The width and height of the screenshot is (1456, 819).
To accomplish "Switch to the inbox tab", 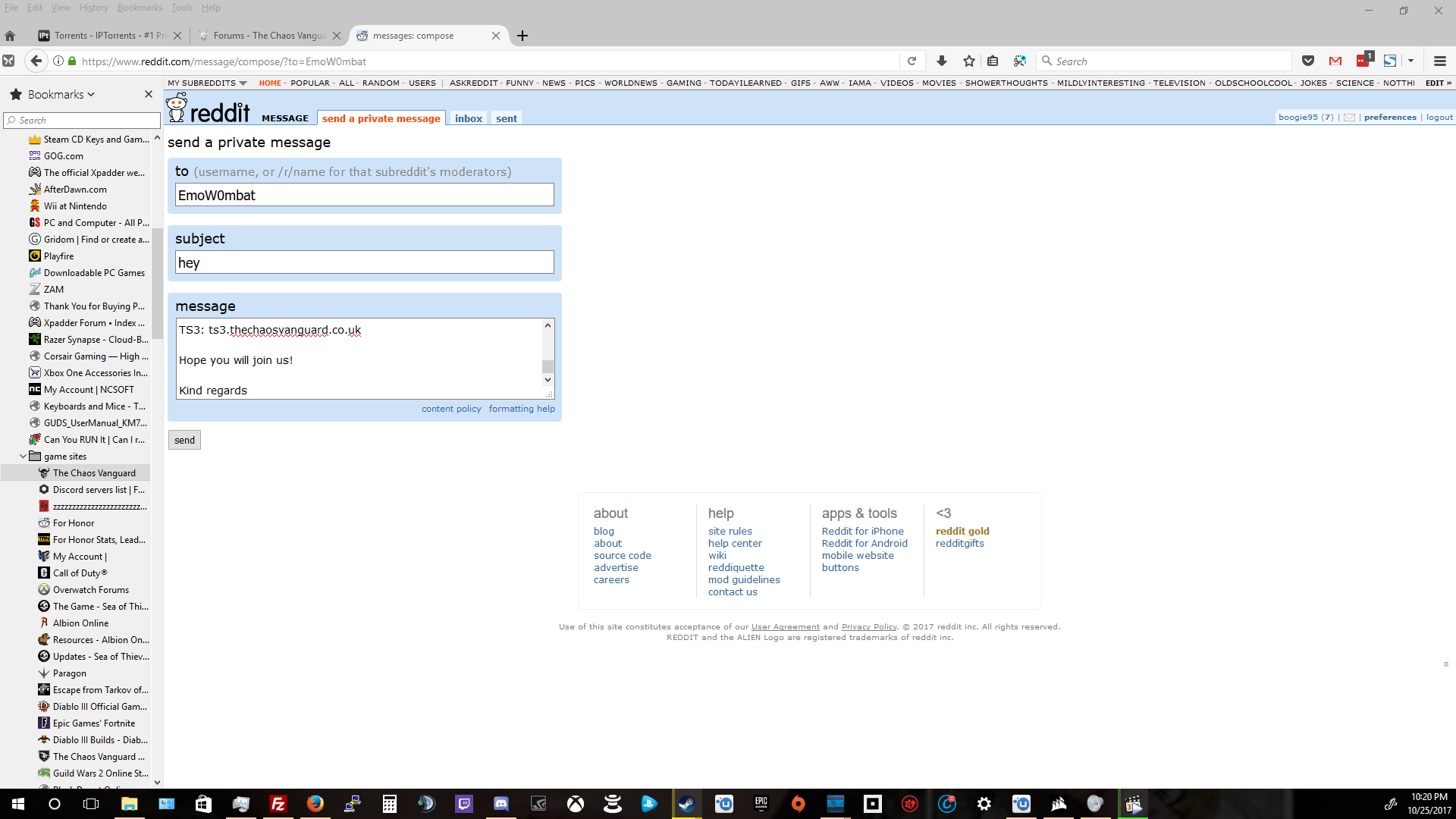I will [x=468, y=118].
